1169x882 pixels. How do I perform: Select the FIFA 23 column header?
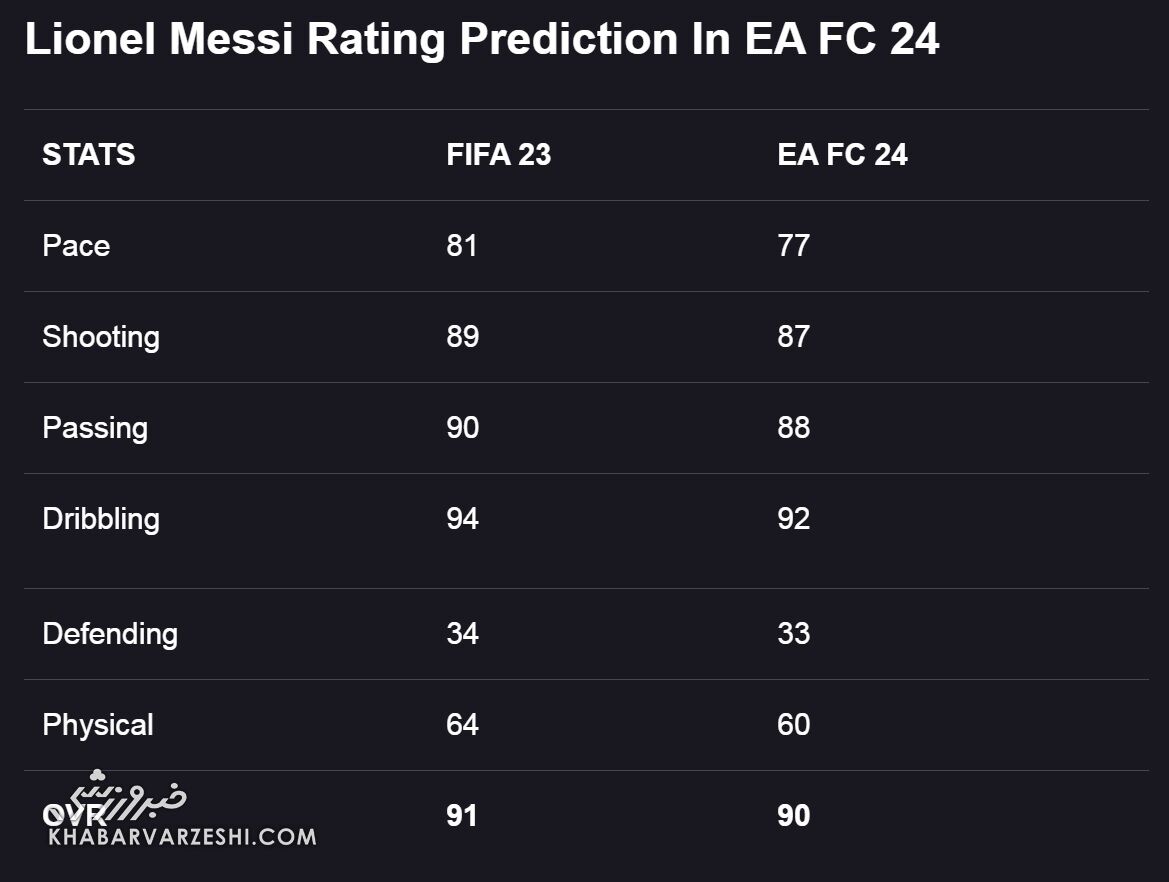498,155
